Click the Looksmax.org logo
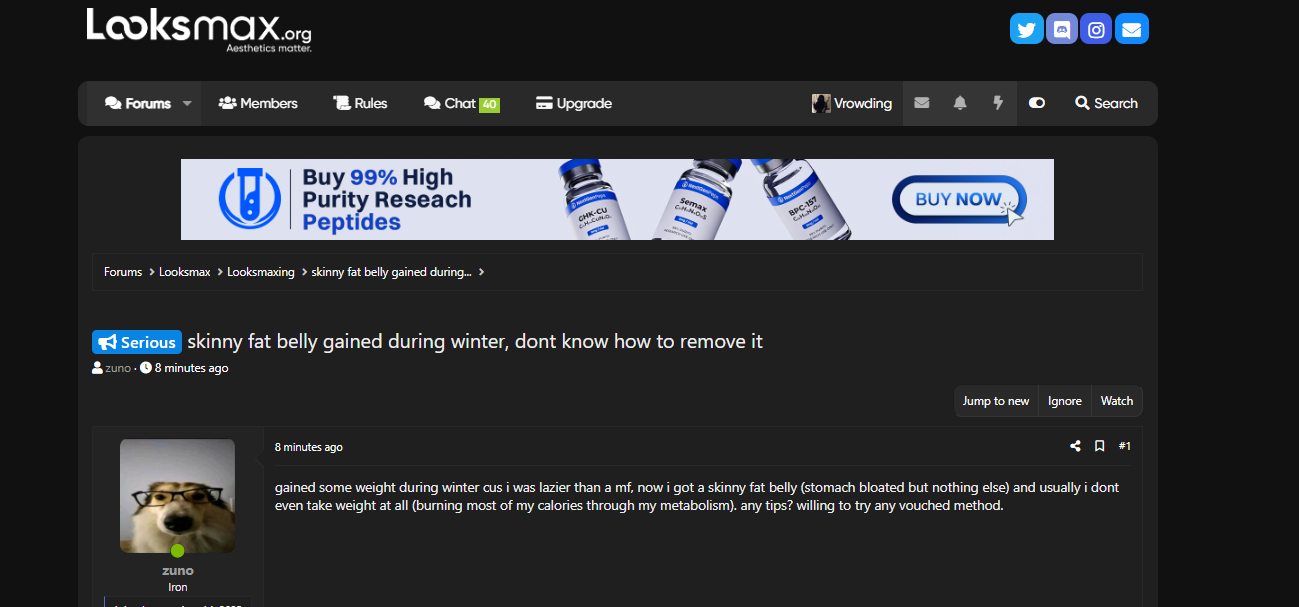Screen dimensions: 1299x607 pyautogui.click(x=199, y=29)
